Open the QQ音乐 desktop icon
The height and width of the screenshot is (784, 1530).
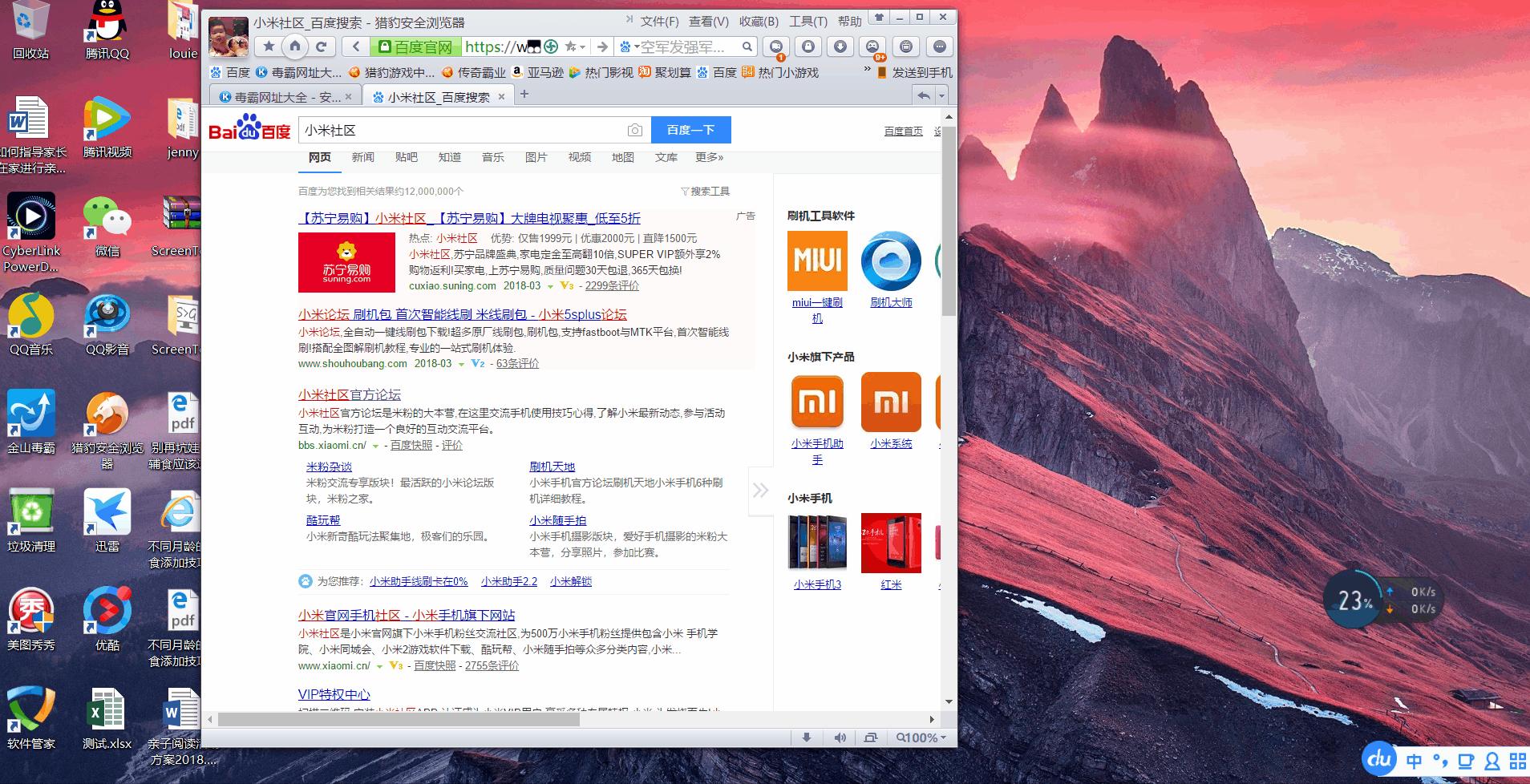pos(30,325)
